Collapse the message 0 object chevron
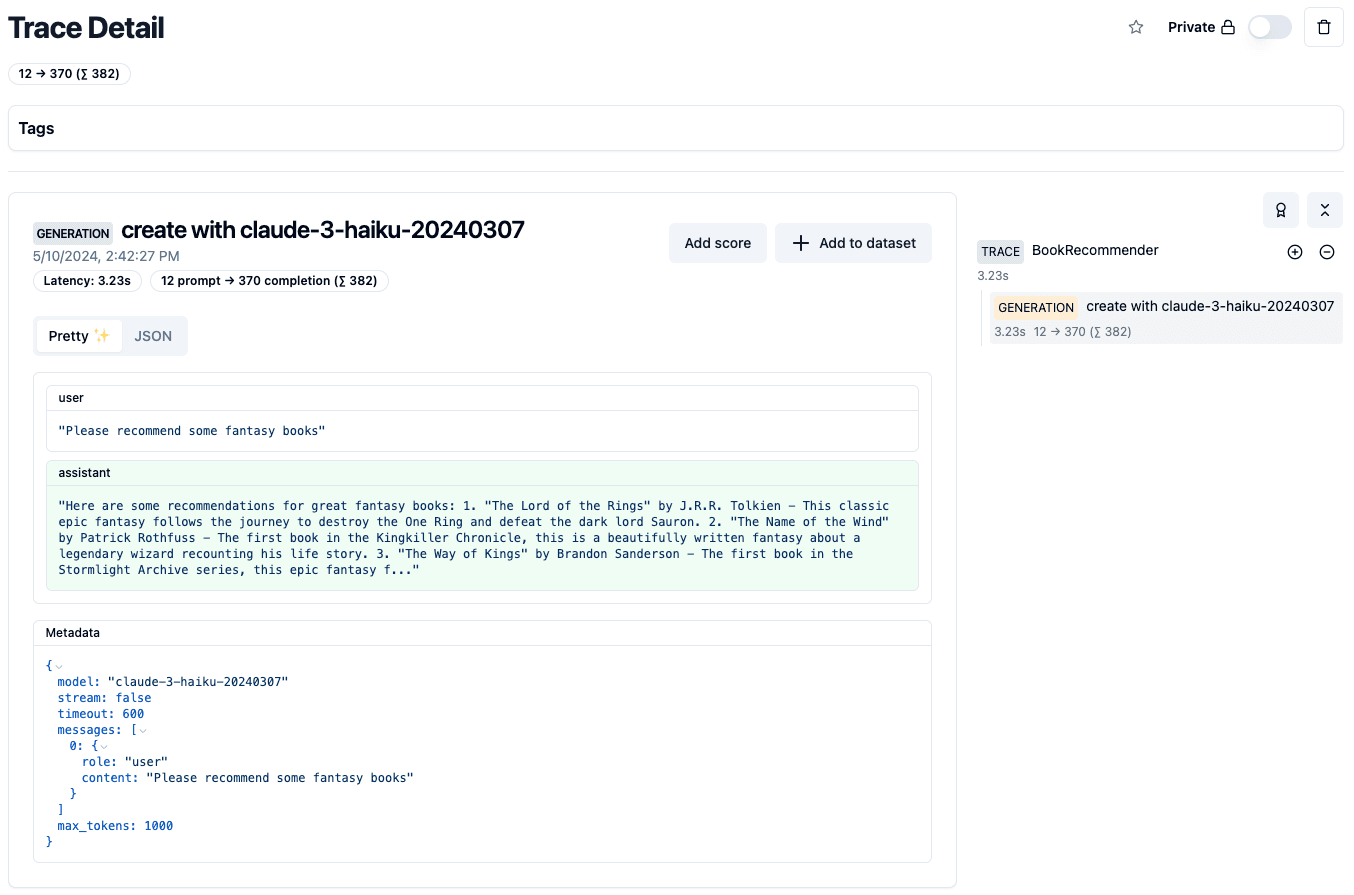This screenshot has height=895, width=1354. point(104,746)
